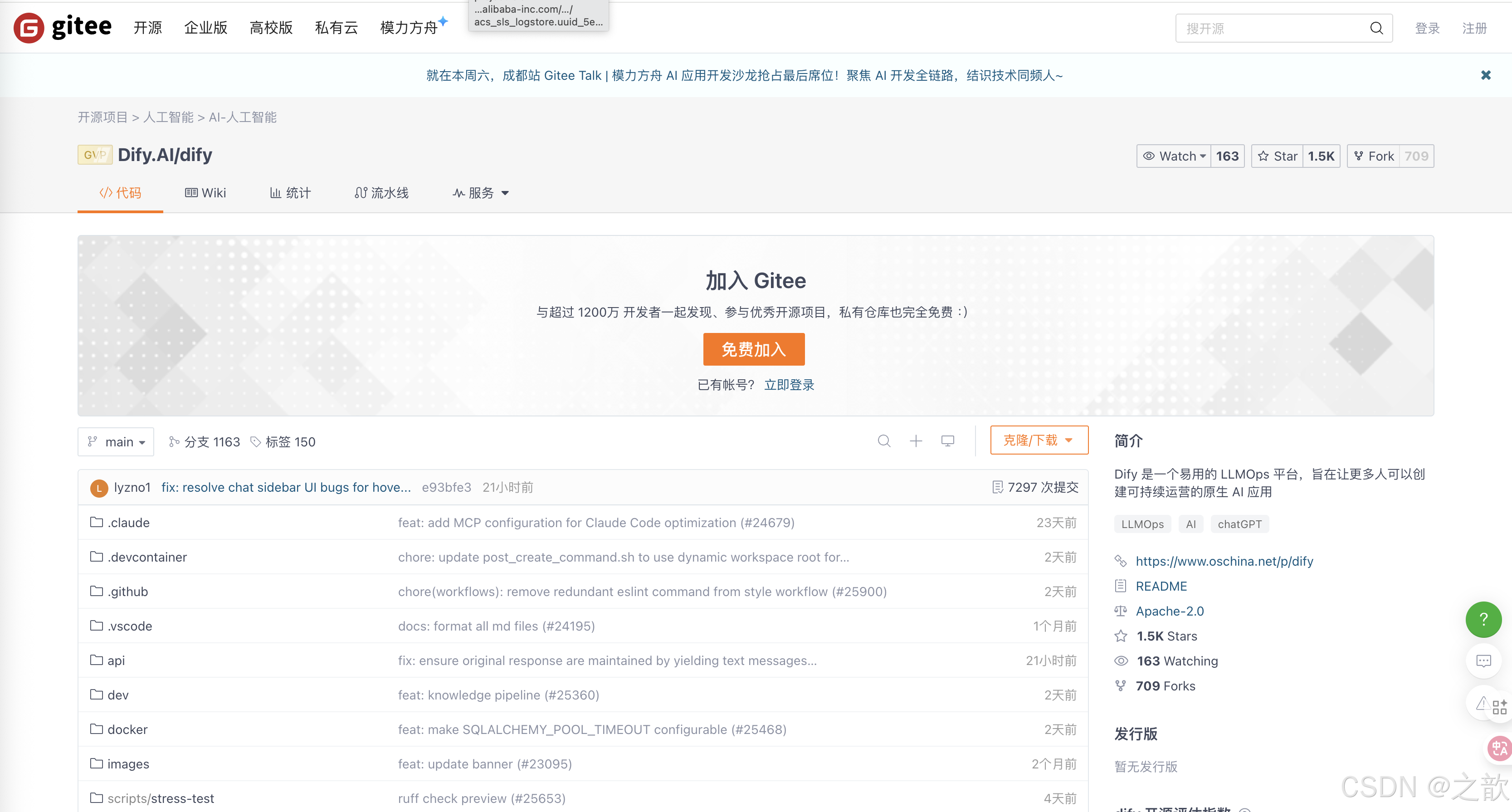Click the plus icon in the repository toolbar
This screenshot has height=812, width=1512.
click(x=916, y=441)
